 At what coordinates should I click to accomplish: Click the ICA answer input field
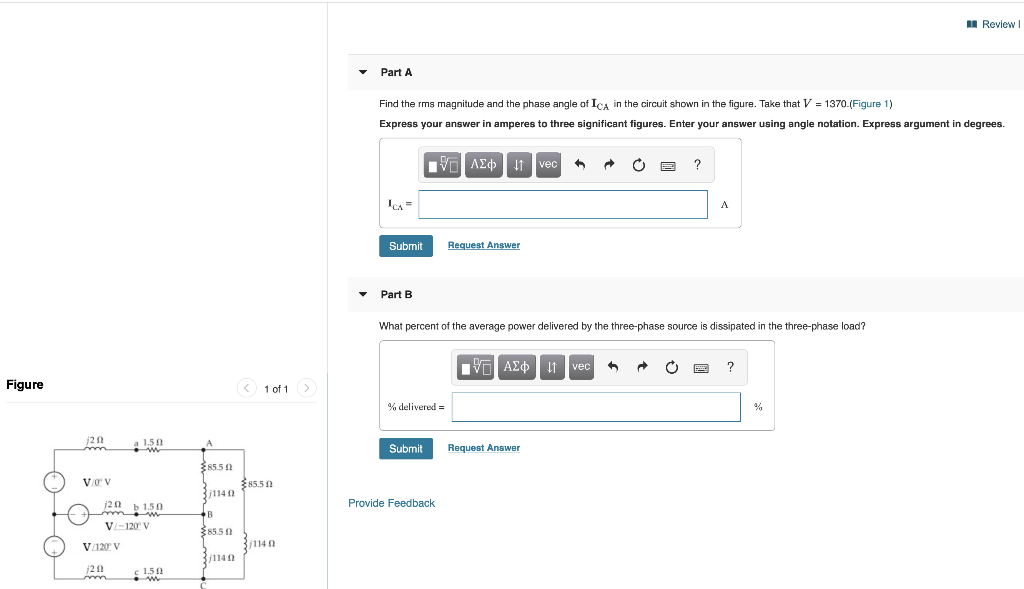click(x=563, y=204)
